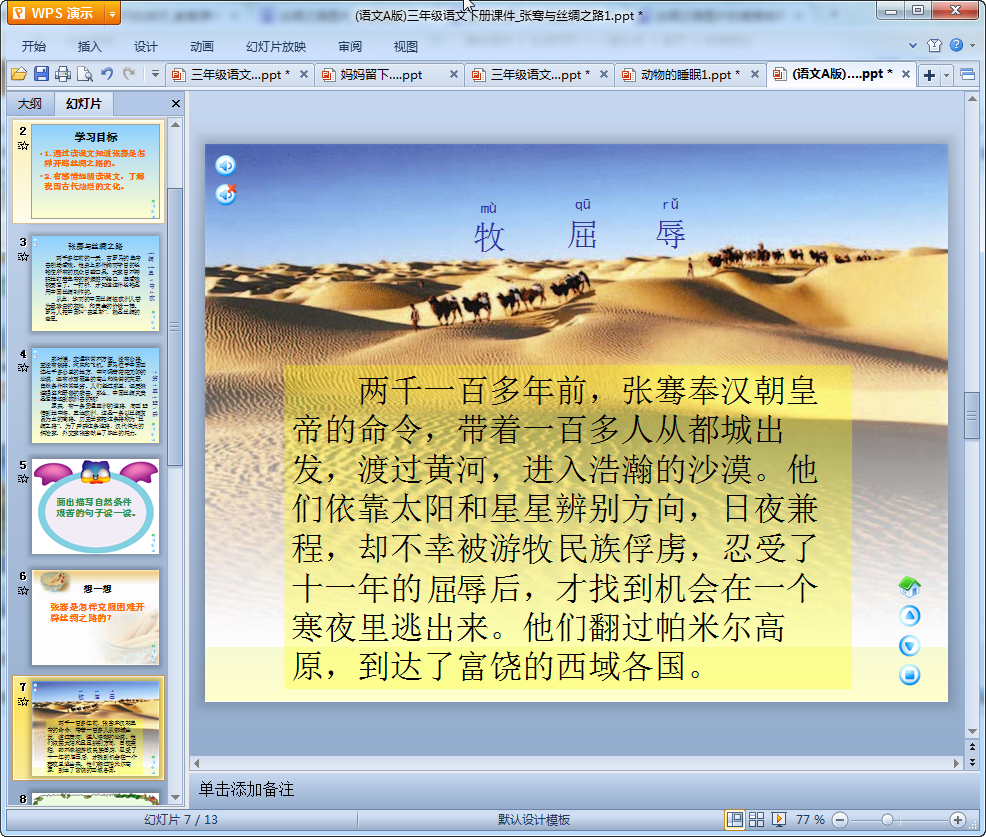Open the skin (shirt) icon
The image size is (986, 837).
(x=935, y=46)
